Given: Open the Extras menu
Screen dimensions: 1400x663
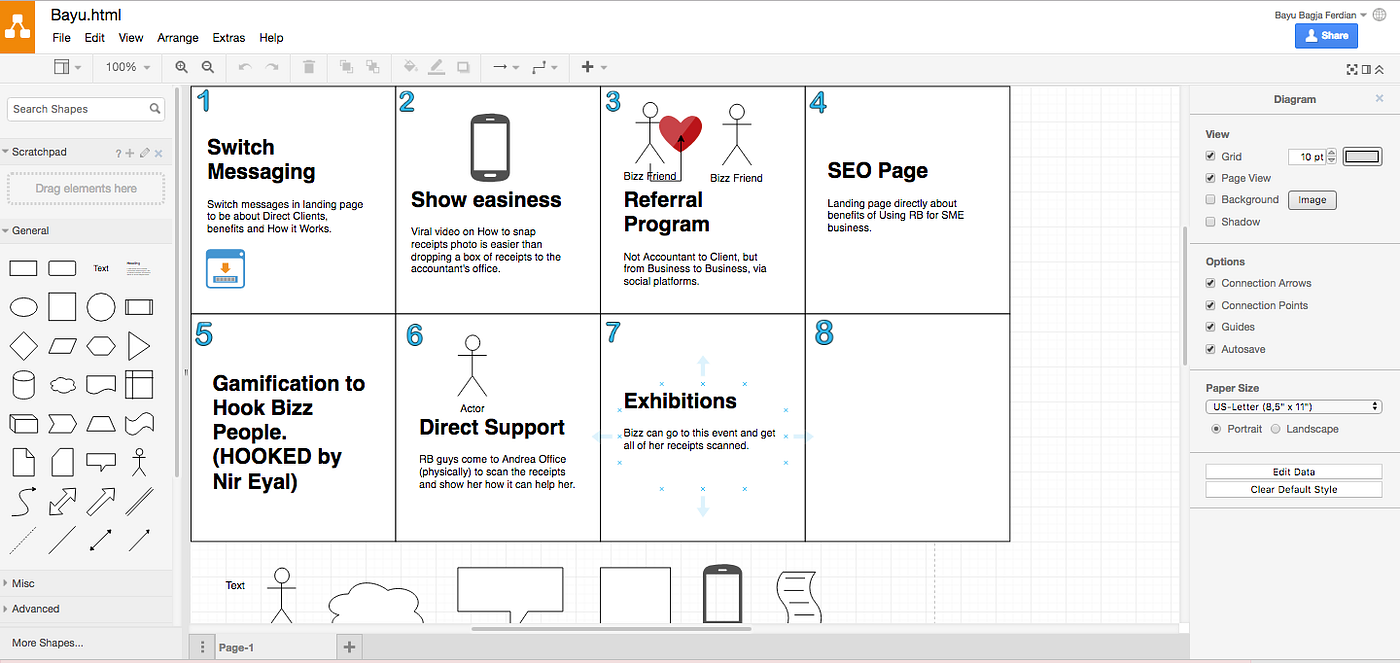Looking at the screenshot, I should coord(229,38).
